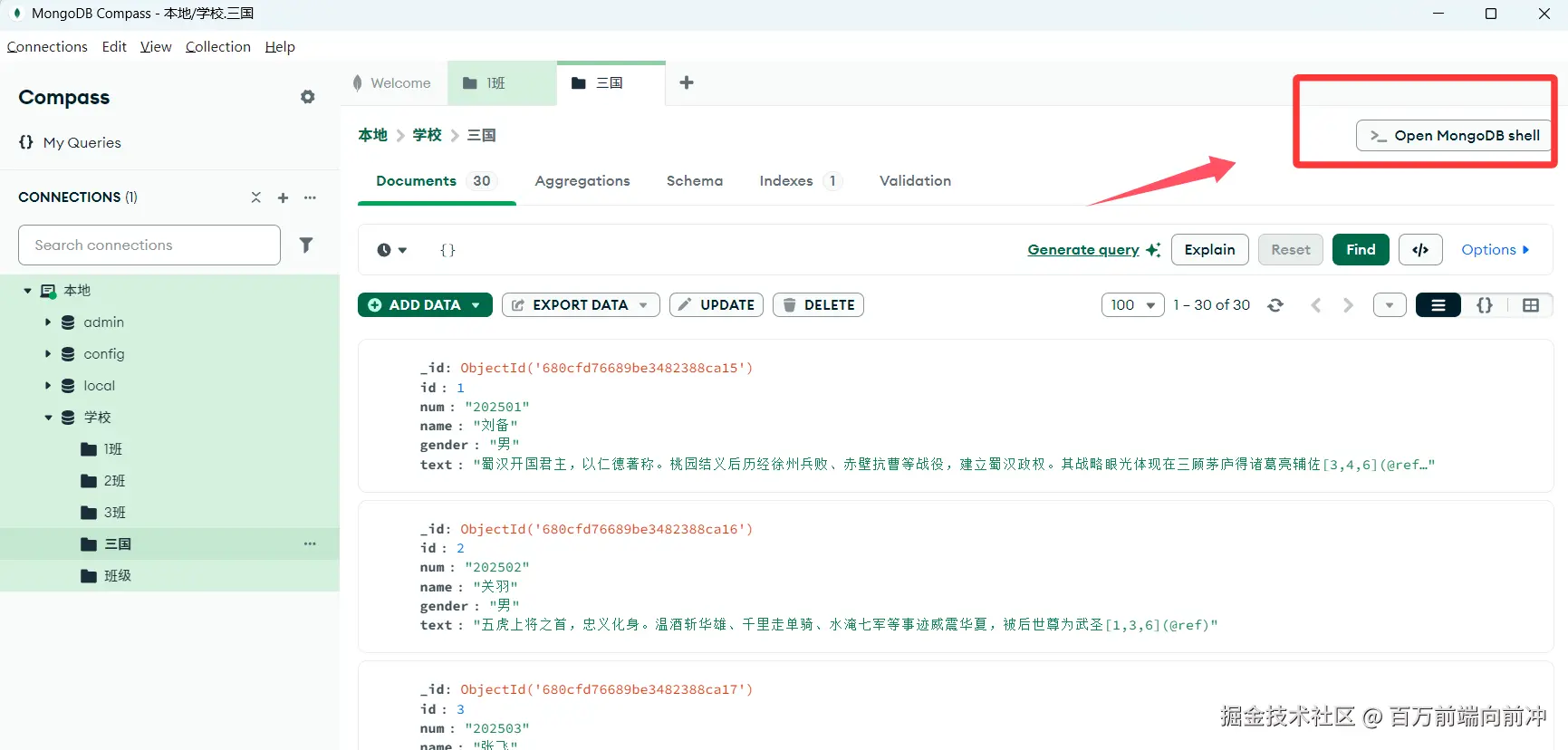Collapse the 本地 connection tree
1568x750 pixels.
click(x=27, y=291)
